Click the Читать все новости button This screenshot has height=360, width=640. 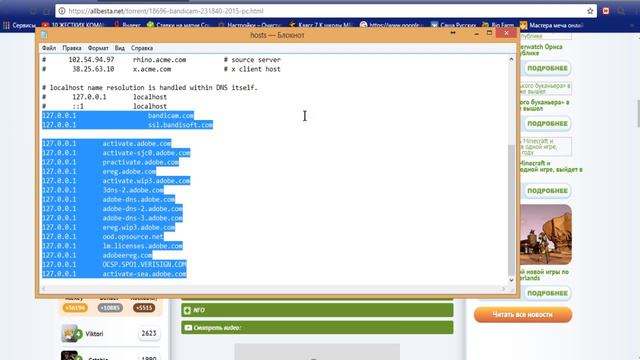tap(522, 315)
